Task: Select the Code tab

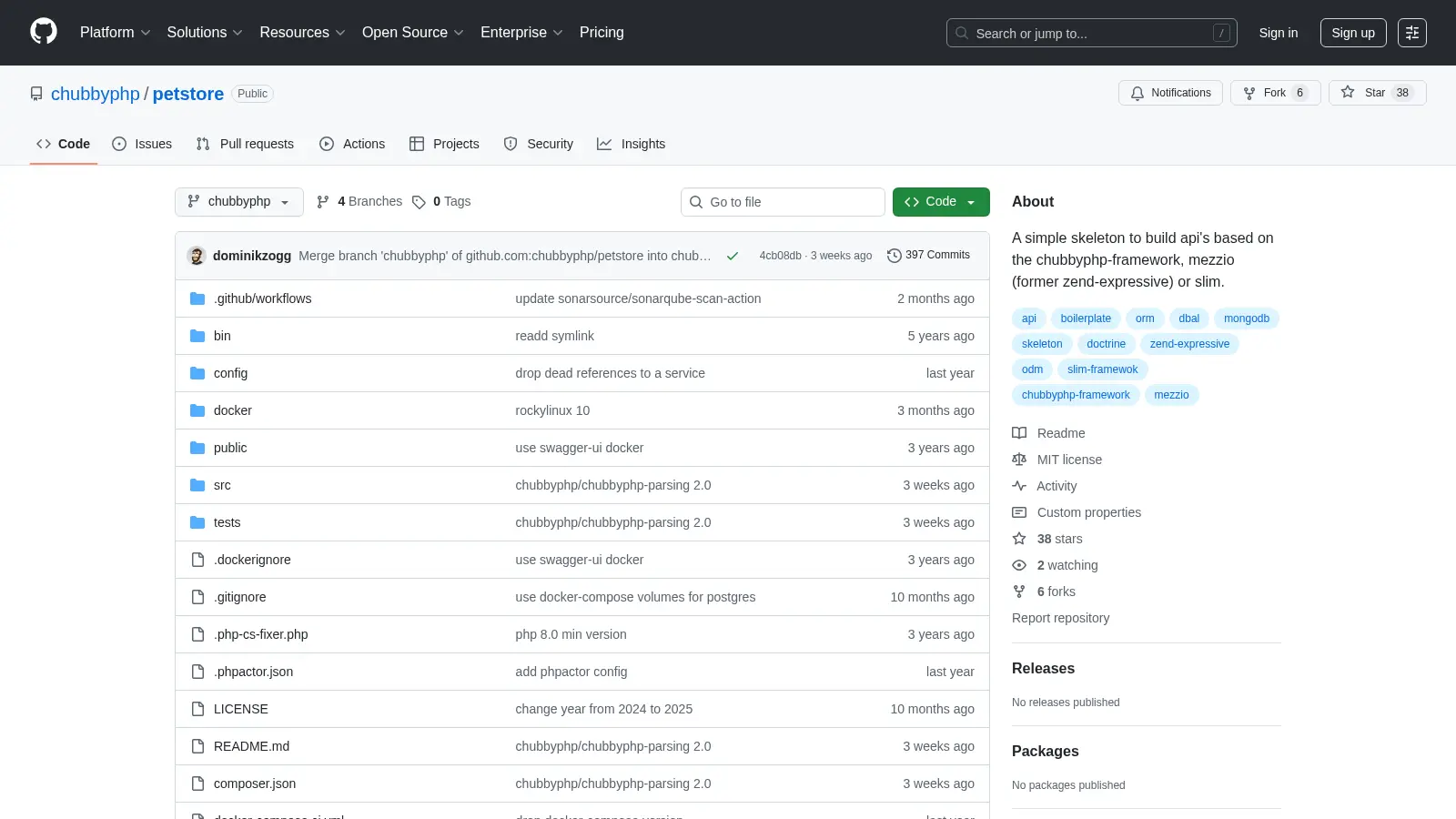Action: click(x=64, y=144)
